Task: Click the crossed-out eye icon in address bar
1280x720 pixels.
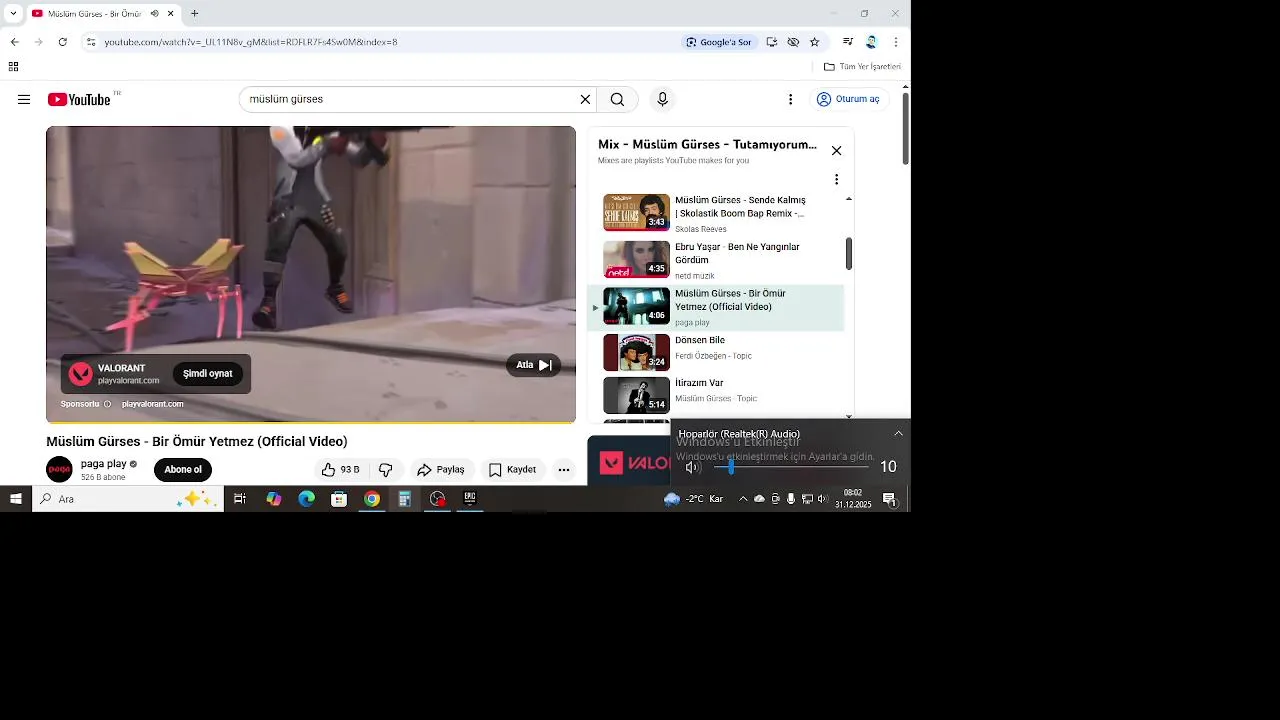Action: [x=793, y=42]
